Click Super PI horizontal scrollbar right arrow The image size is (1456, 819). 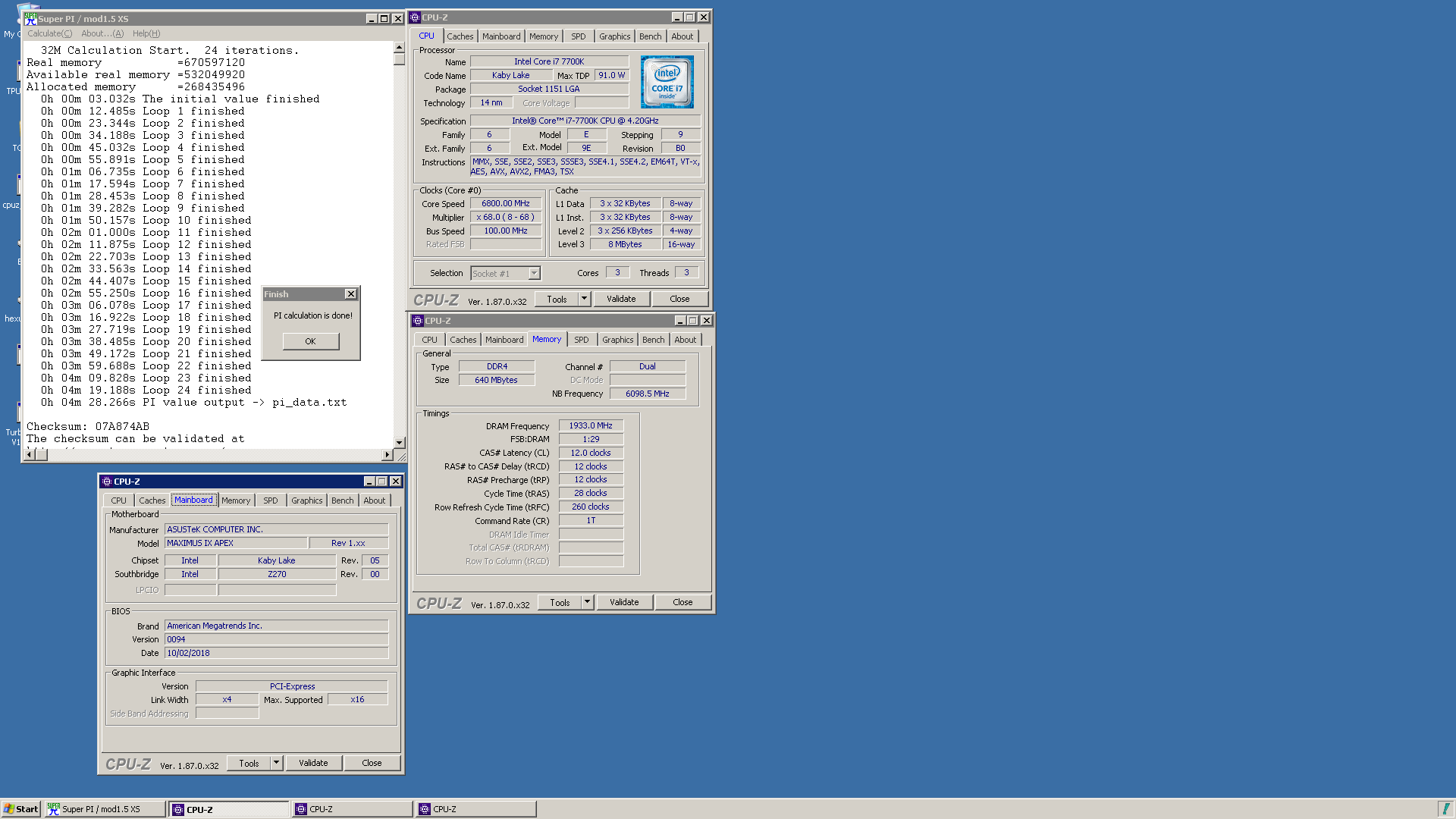click(387, 455)
